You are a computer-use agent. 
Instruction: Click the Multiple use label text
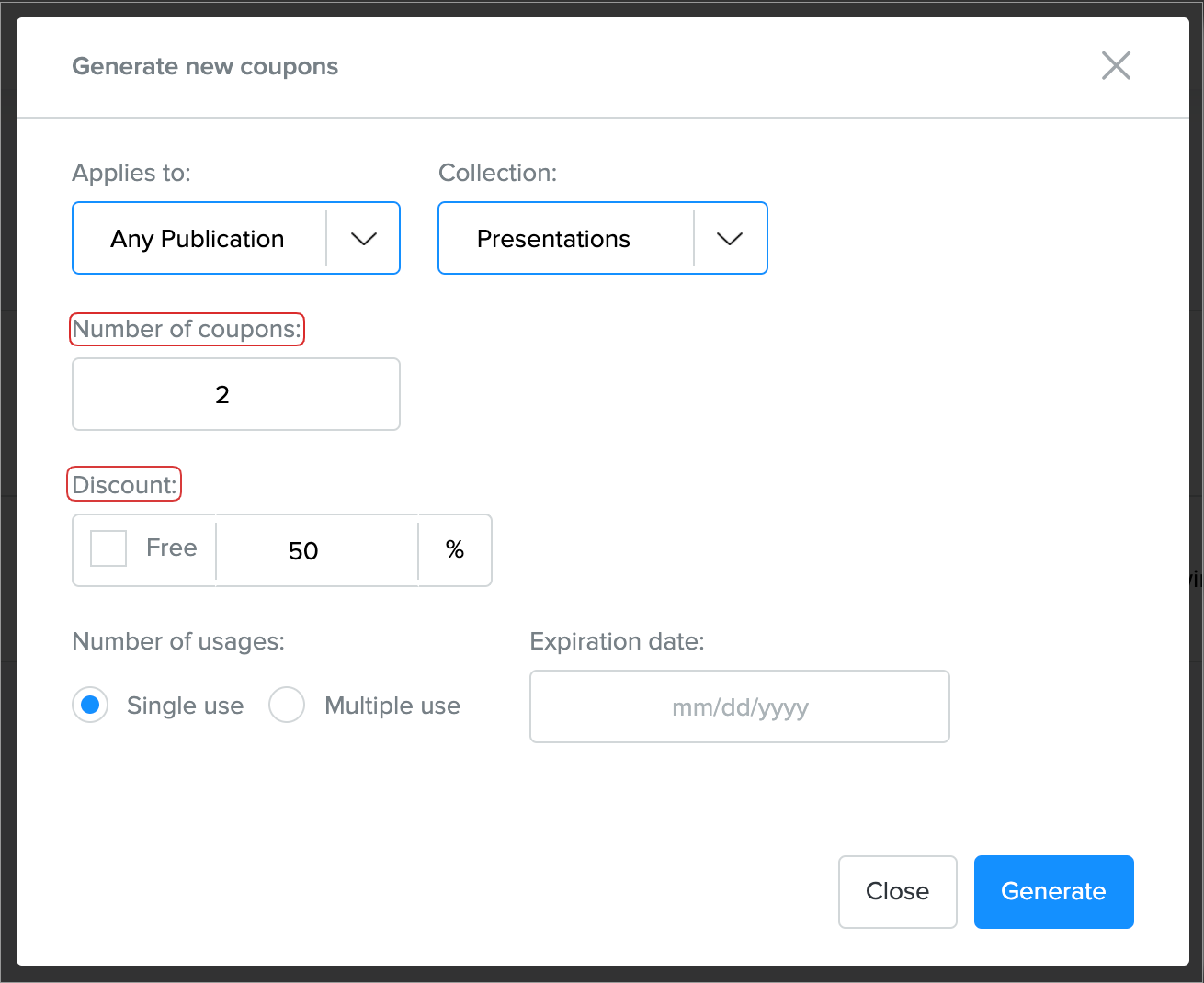[x=392, y=706]
